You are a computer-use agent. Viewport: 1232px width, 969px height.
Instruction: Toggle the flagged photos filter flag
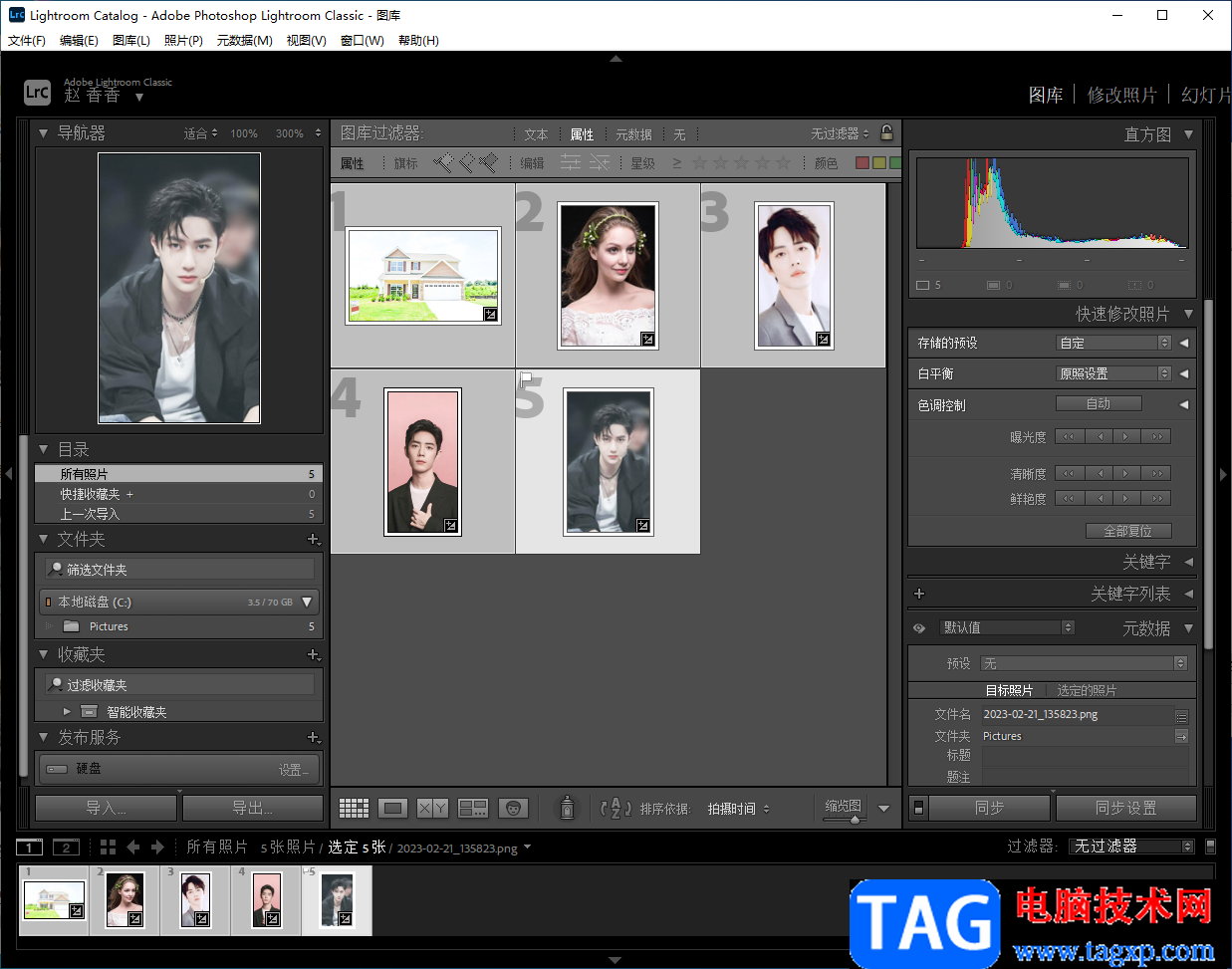coord(442,162)
